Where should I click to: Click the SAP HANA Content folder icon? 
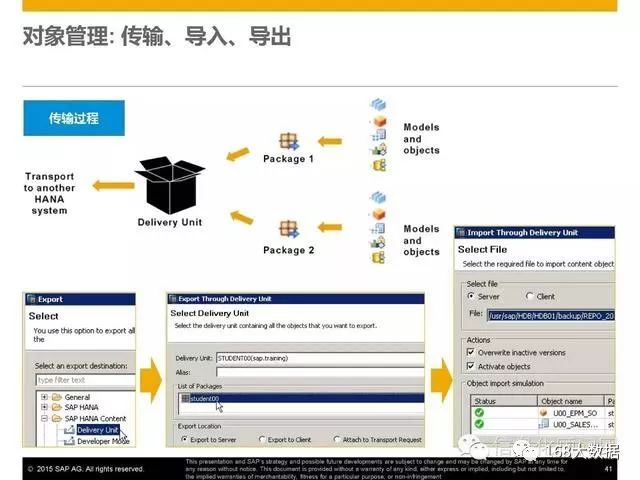[x=57, y=418]
